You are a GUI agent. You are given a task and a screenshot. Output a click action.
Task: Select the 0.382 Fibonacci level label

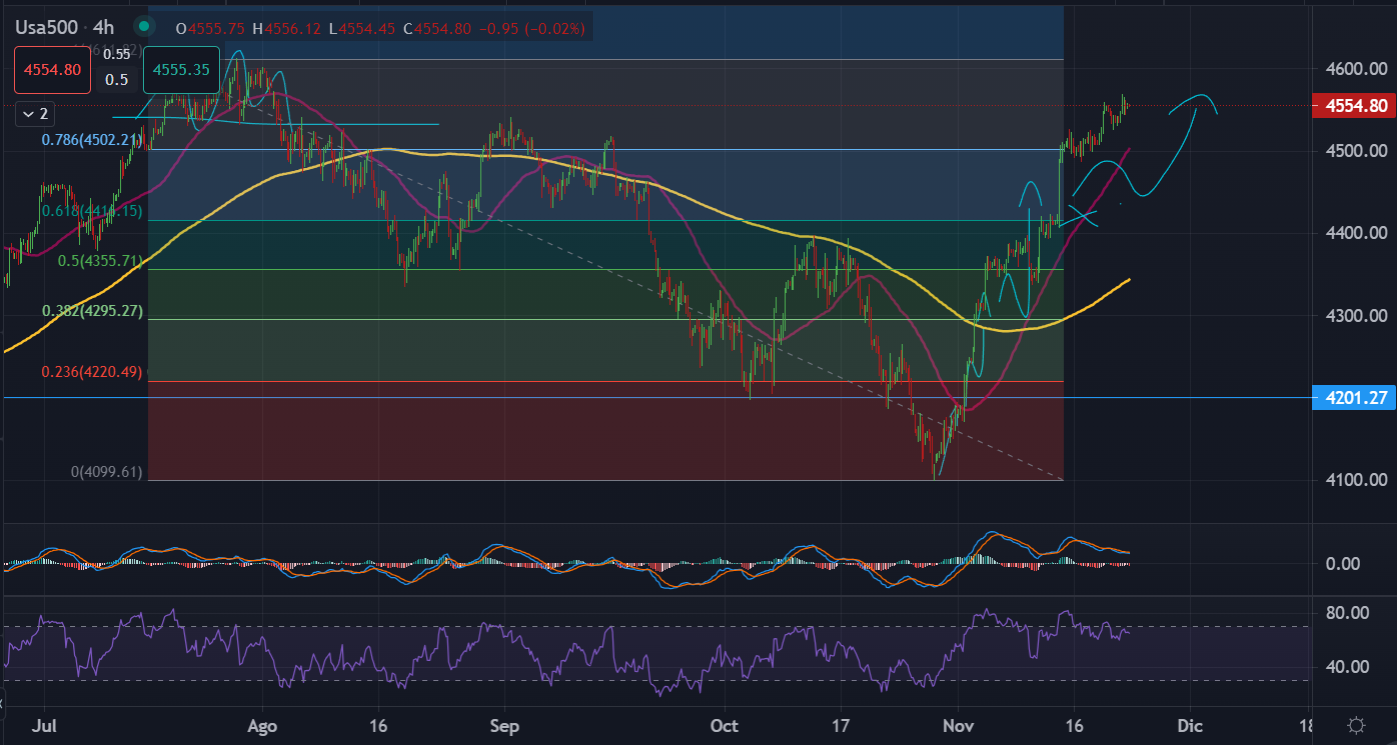click(x=93, y=311)
